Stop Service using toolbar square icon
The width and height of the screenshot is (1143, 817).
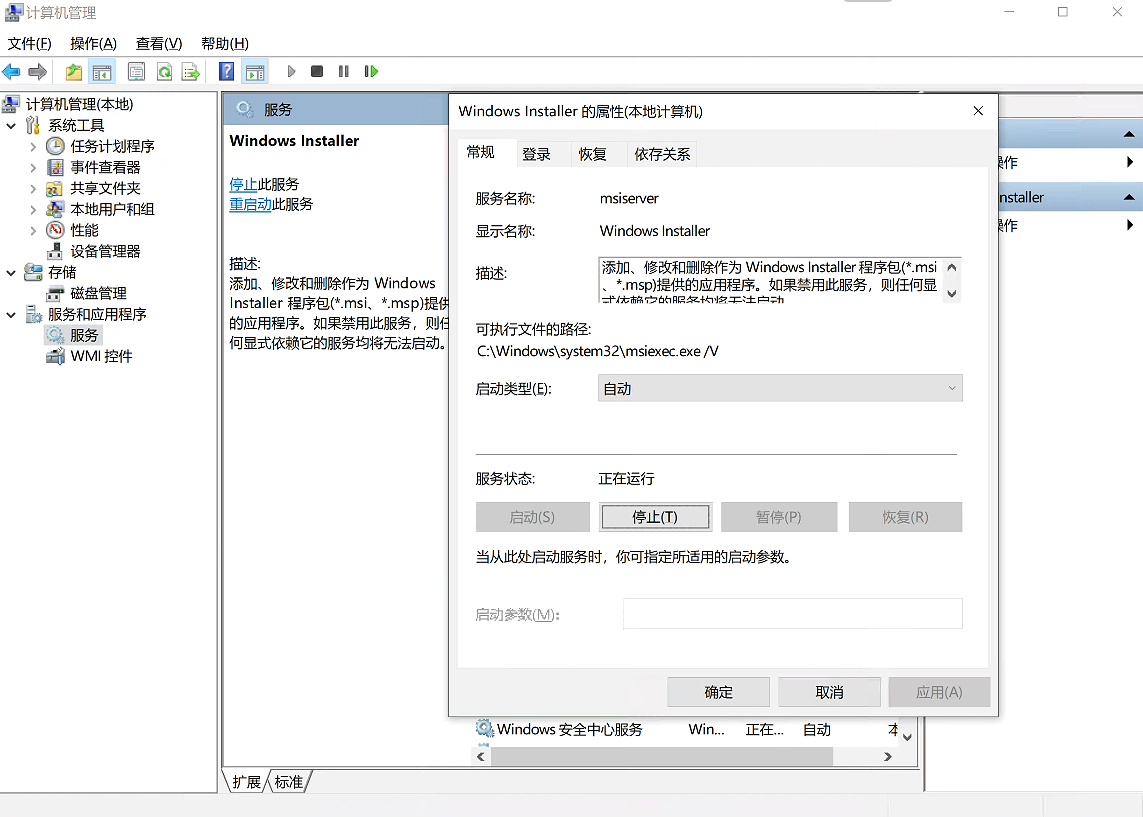[x=317, y=71]
